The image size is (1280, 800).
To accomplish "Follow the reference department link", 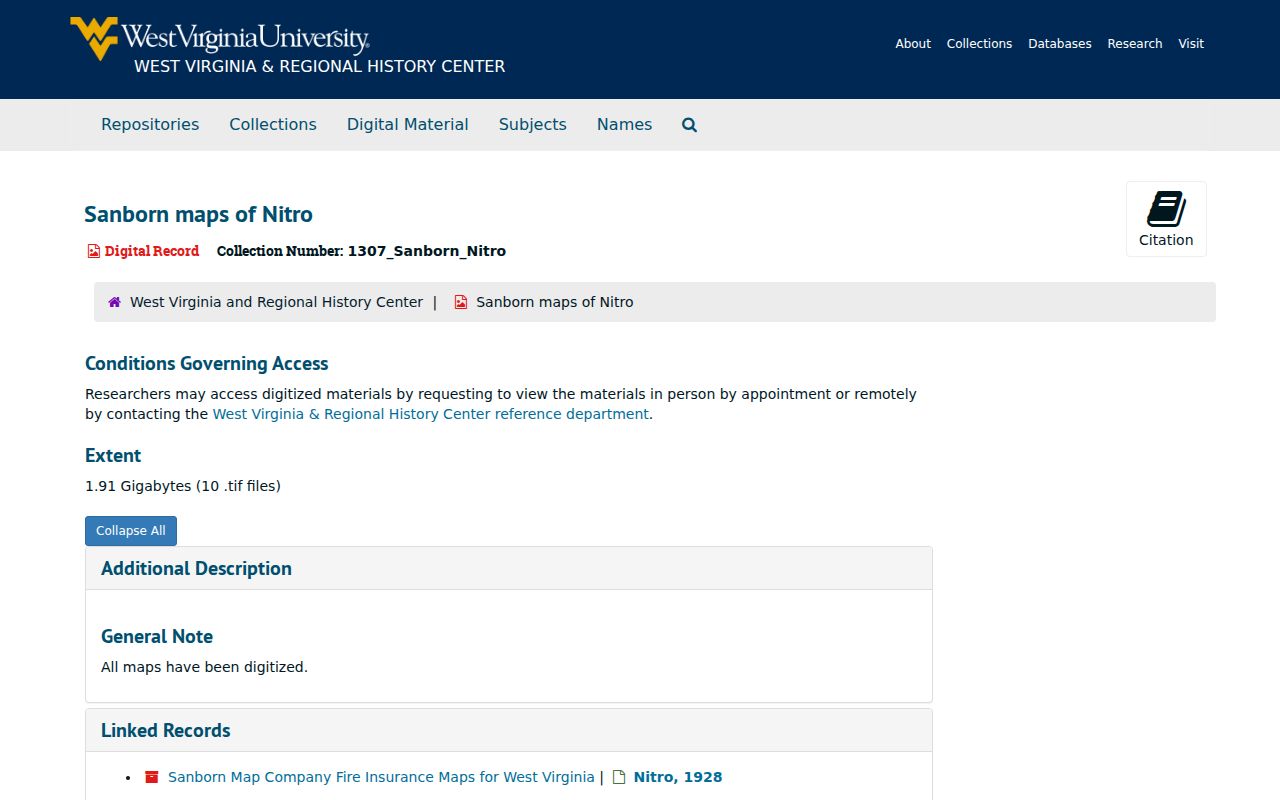I will [431, 414].
